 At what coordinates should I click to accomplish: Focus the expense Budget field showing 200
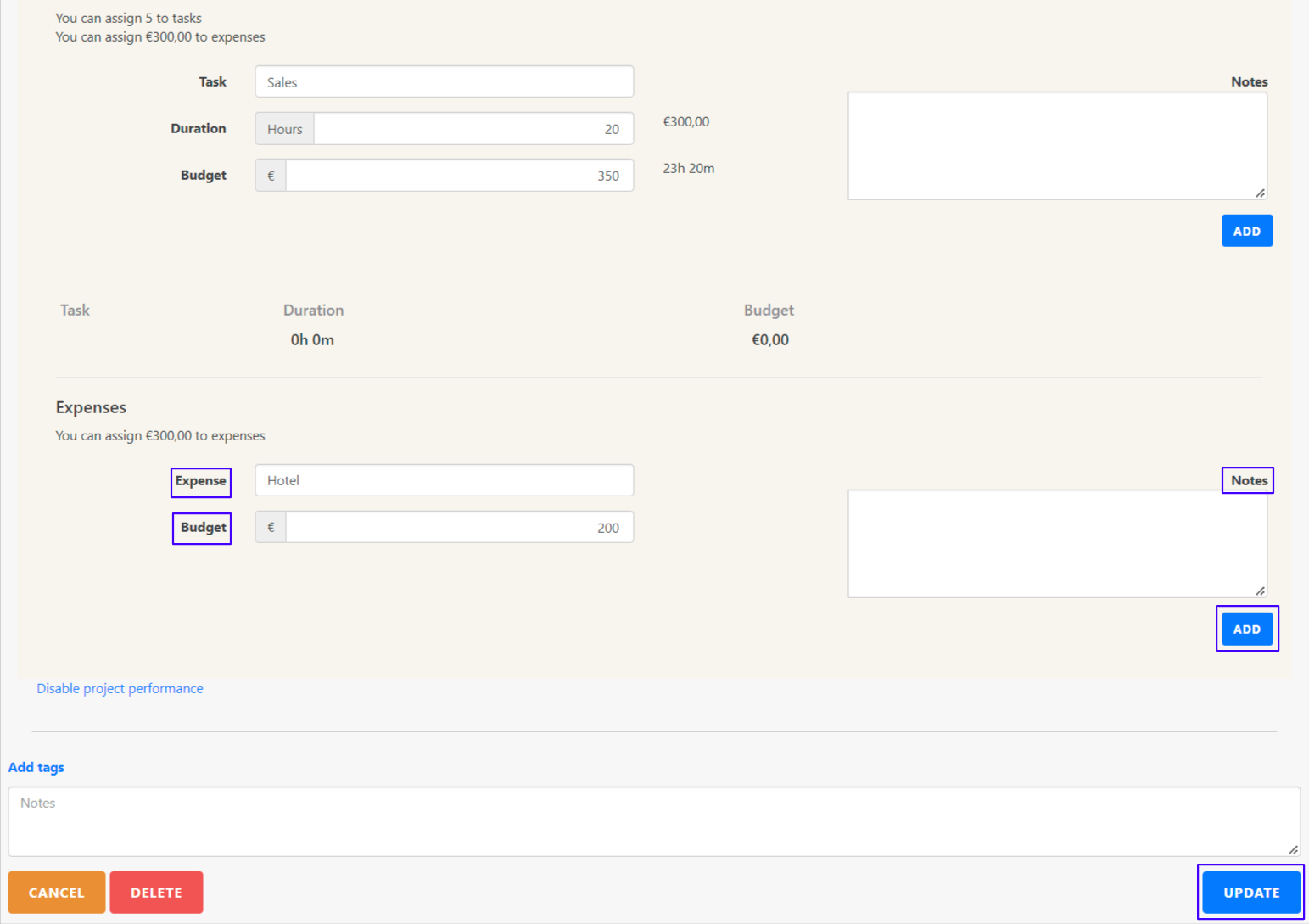pyautogui.click(x=459, y=528)
